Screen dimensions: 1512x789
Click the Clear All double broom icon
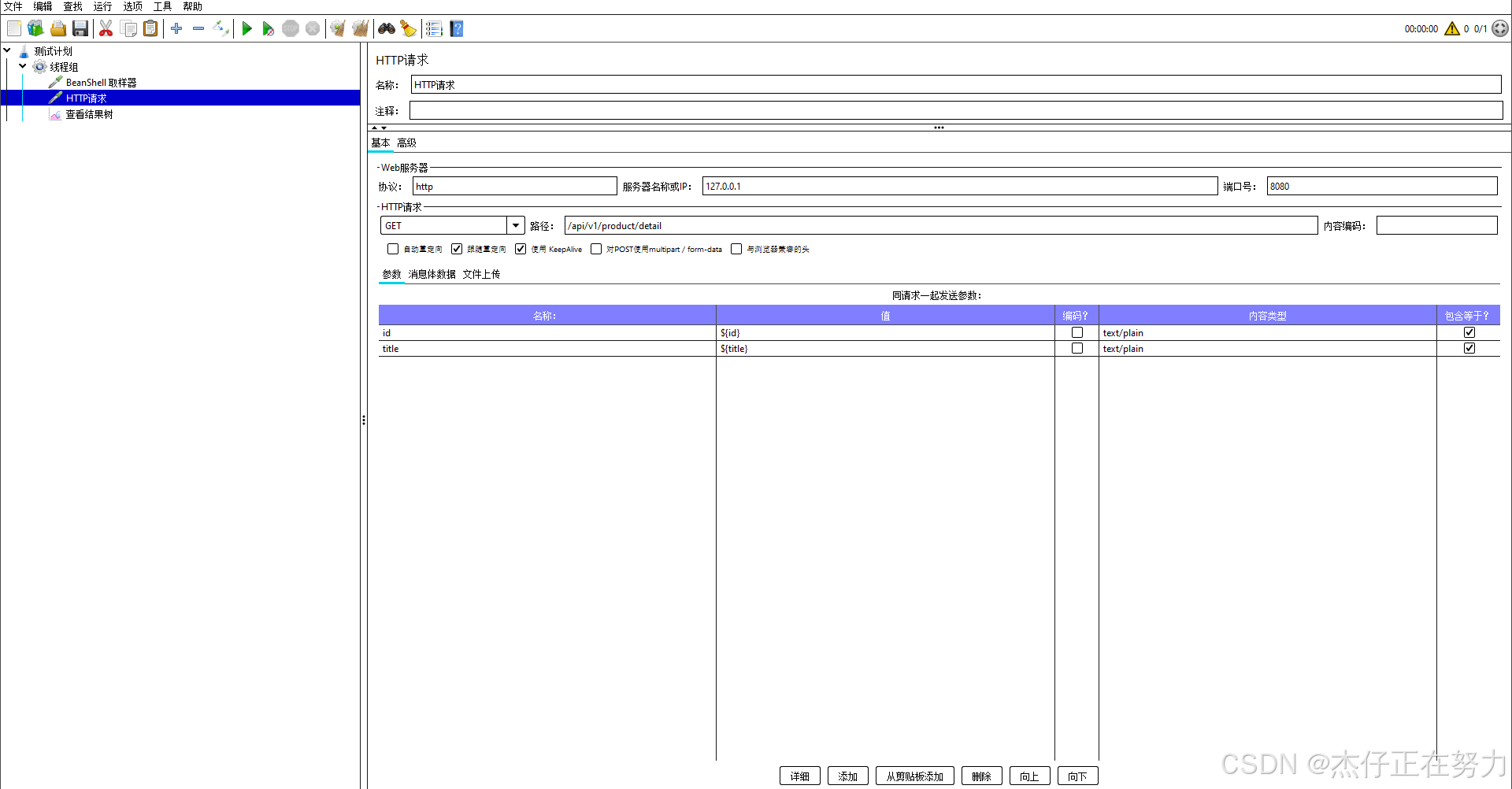[x=361, y=29]
